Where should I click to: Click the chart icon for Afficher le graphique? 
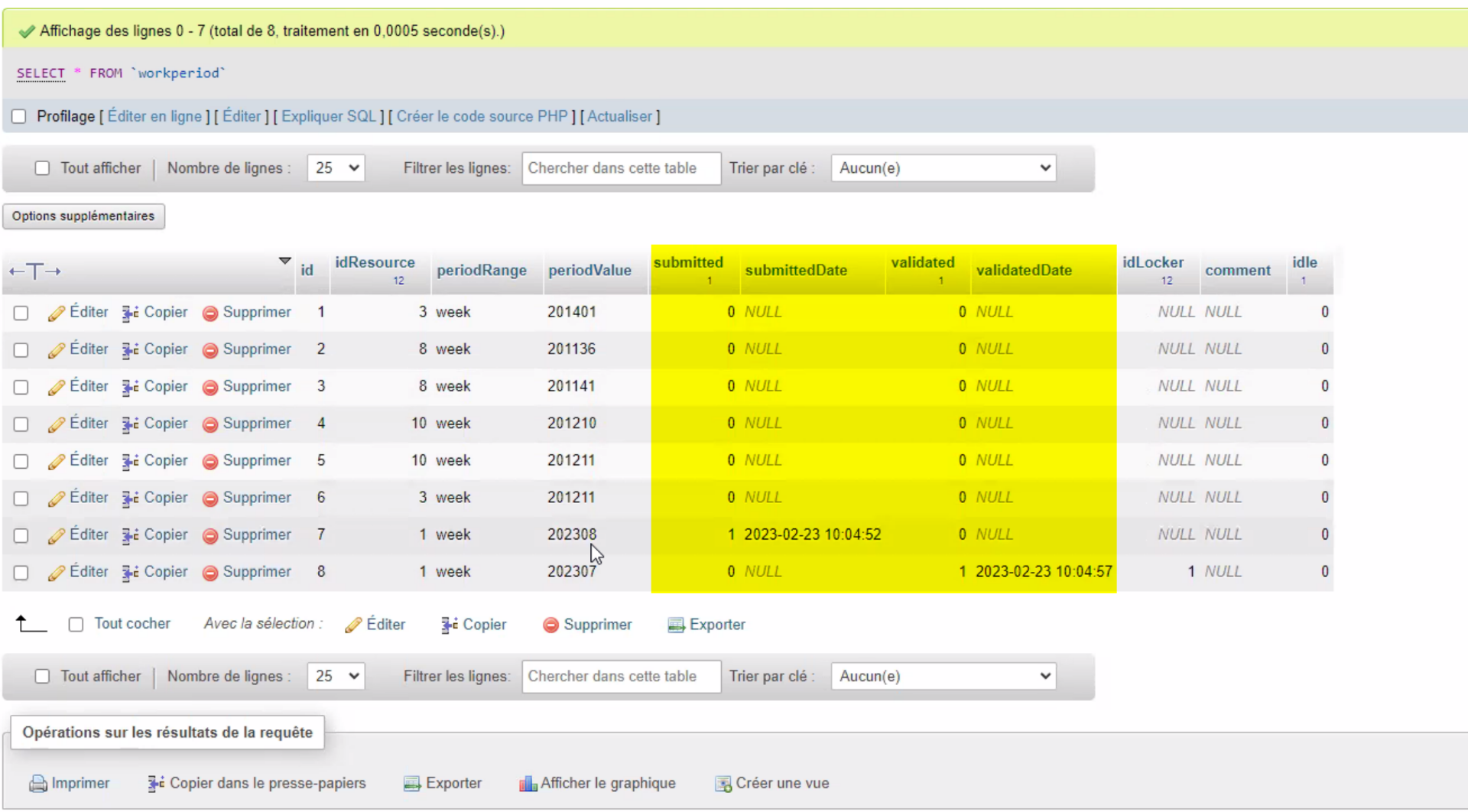(x=528, y=784)
